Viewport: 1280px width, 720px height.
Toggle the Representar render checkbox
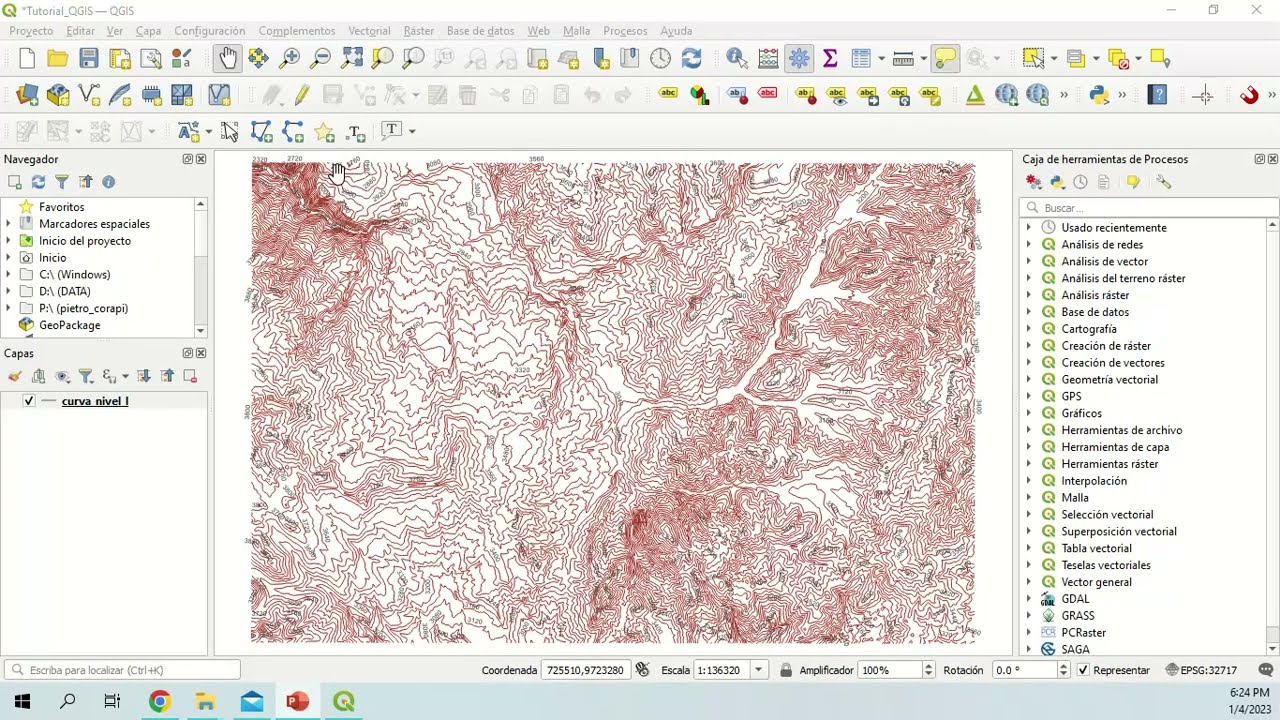point(1083,670)
